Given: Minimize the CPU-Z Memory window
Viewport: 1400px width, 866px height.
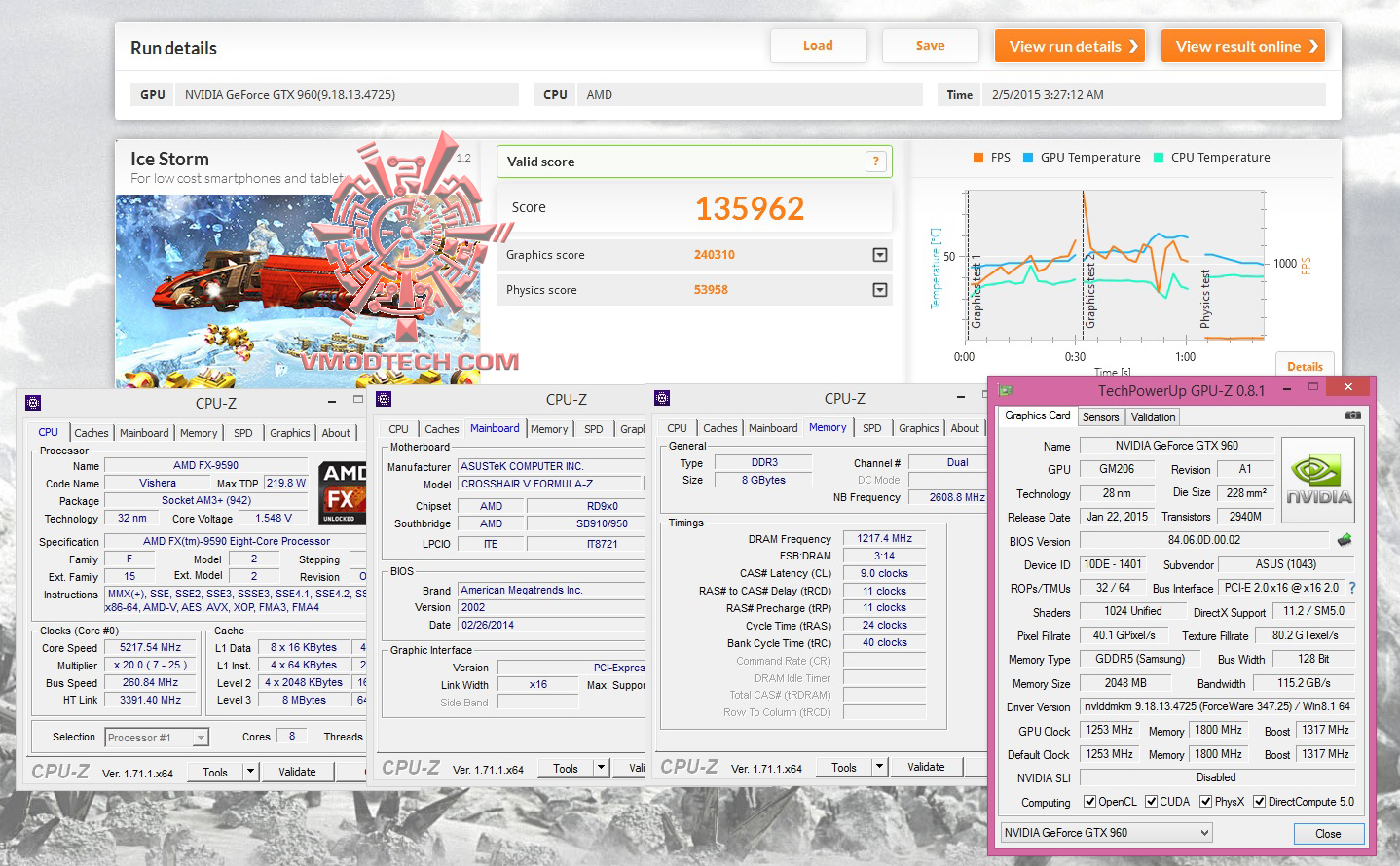Looking at the screenshot, I should pos(962,397).
